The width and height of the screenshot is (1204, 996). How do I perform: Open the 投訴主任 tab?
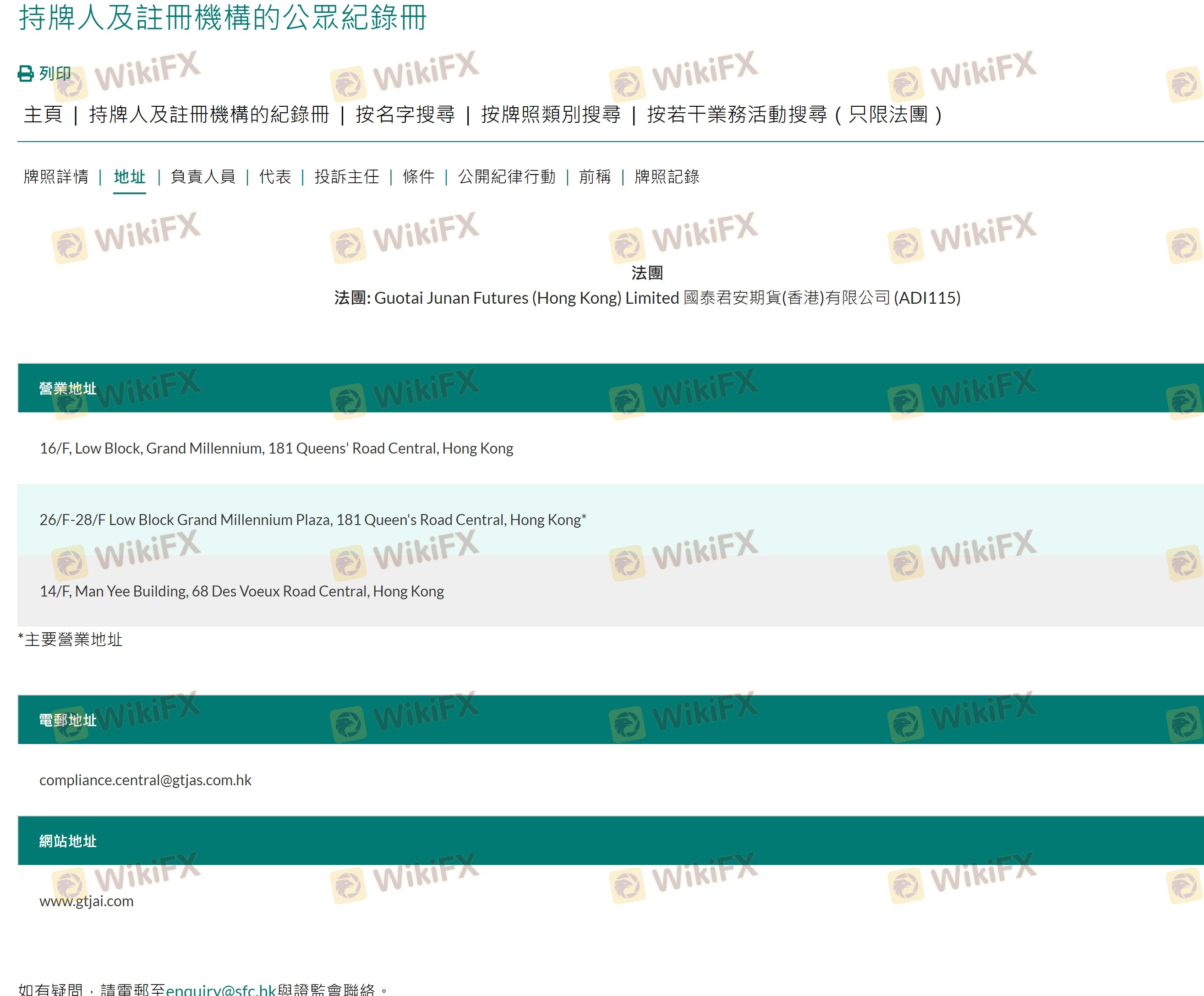pyautogui.click(x=347, y=176)
